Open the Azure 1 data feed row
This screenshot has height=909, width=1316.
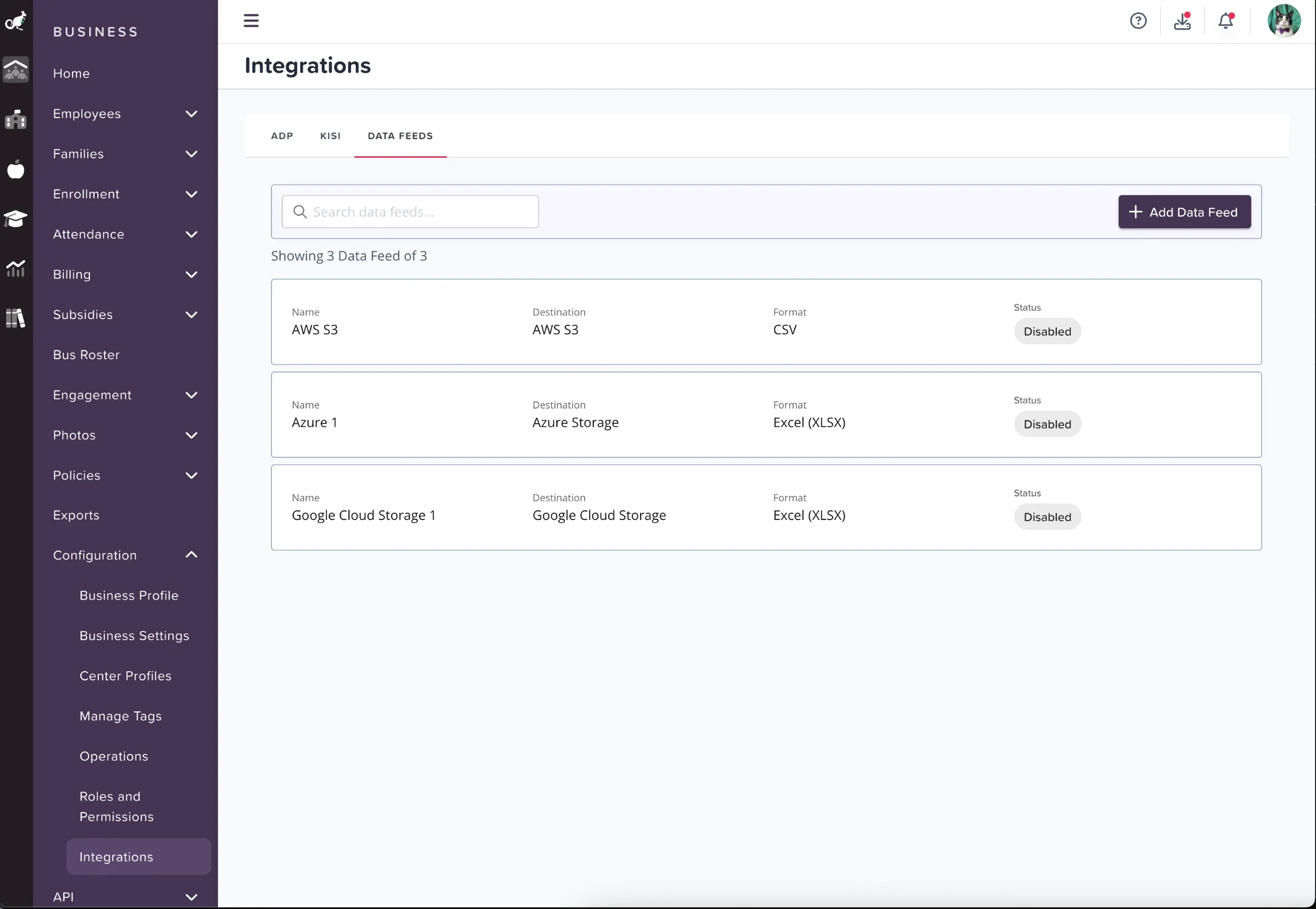(765, 415)
